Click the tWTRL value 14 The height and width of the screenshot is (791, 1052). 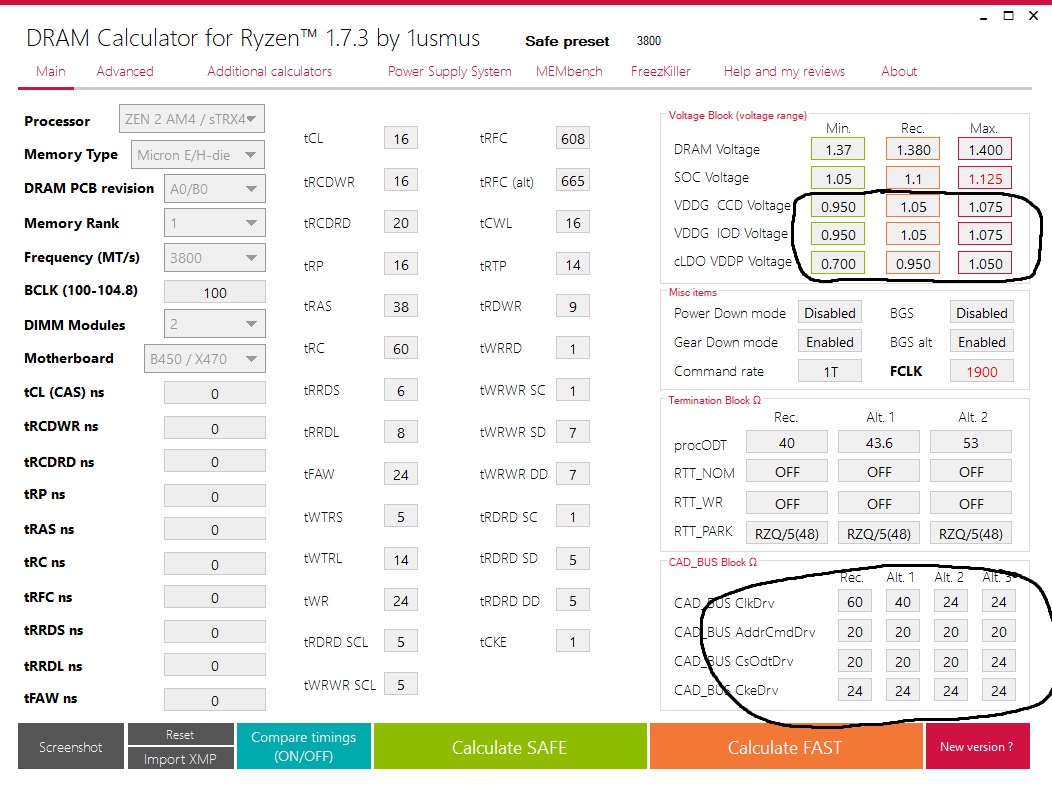[x=401, y=559]
